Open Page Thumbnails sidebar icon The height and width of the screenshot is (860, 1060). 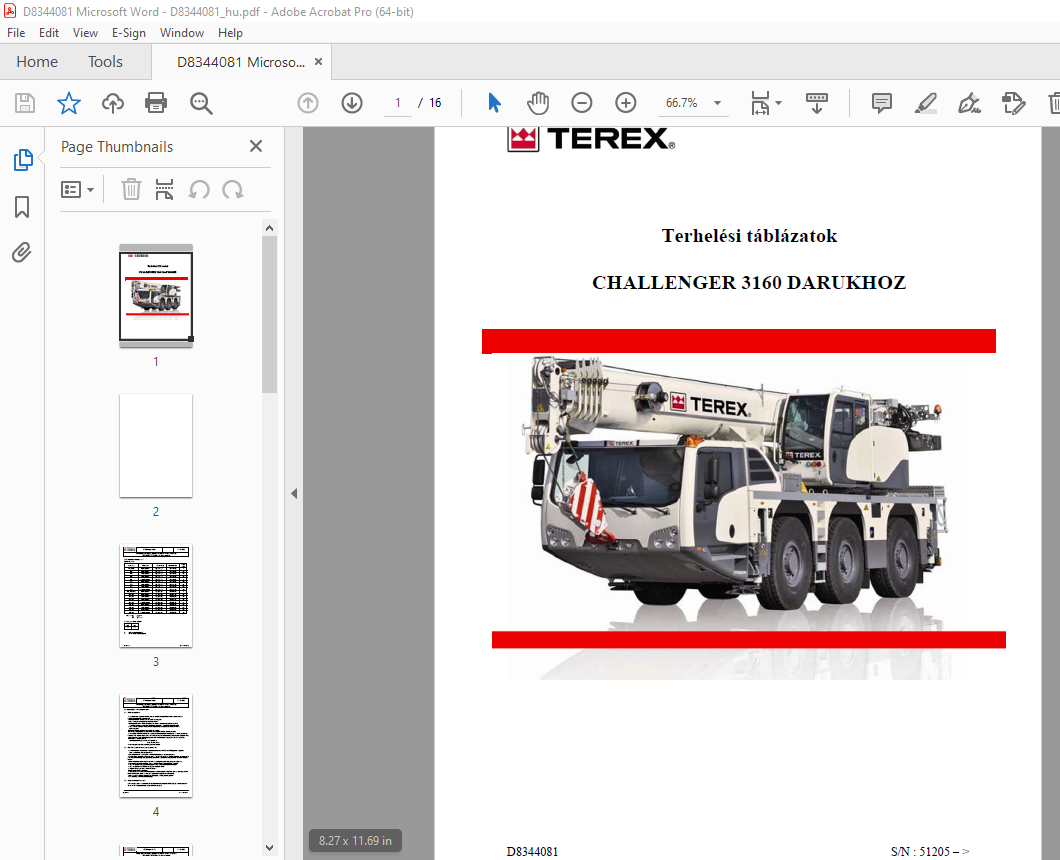22,160
